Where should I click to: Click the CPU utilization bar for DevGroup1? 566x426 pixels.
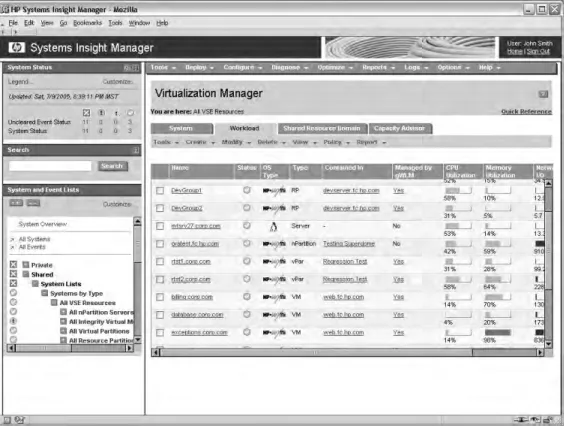(458, 190)
